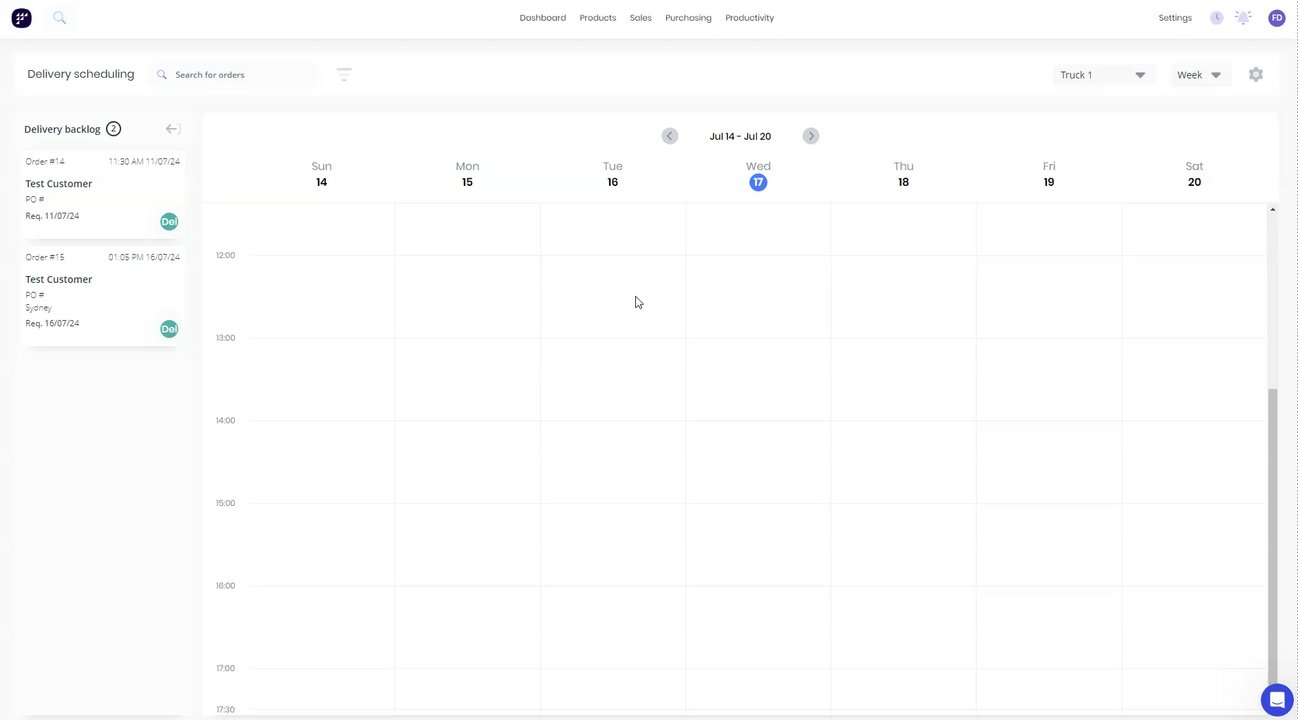Click the Sydney text on Order #15
This screenshot has width=1298, height=720.
pyautogui.click(x=38, y=308)
